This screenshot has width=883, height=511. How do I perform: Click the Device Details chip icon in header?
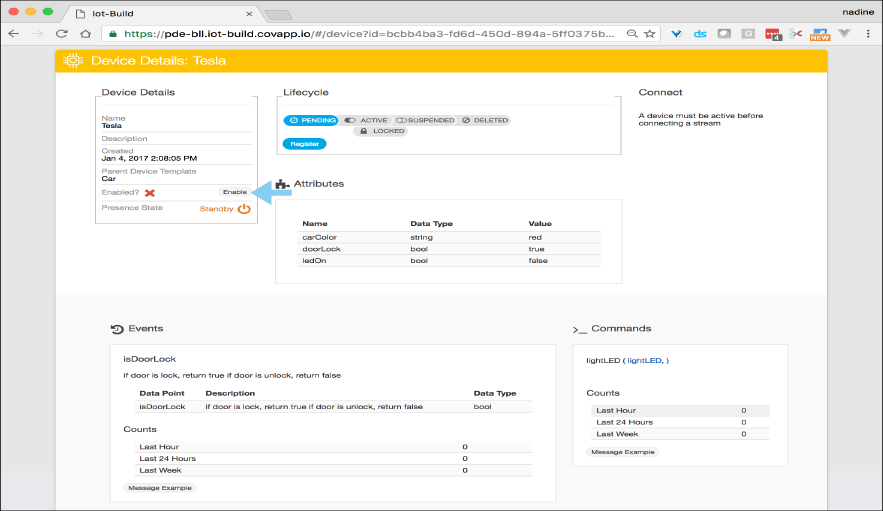click(73, 61)
